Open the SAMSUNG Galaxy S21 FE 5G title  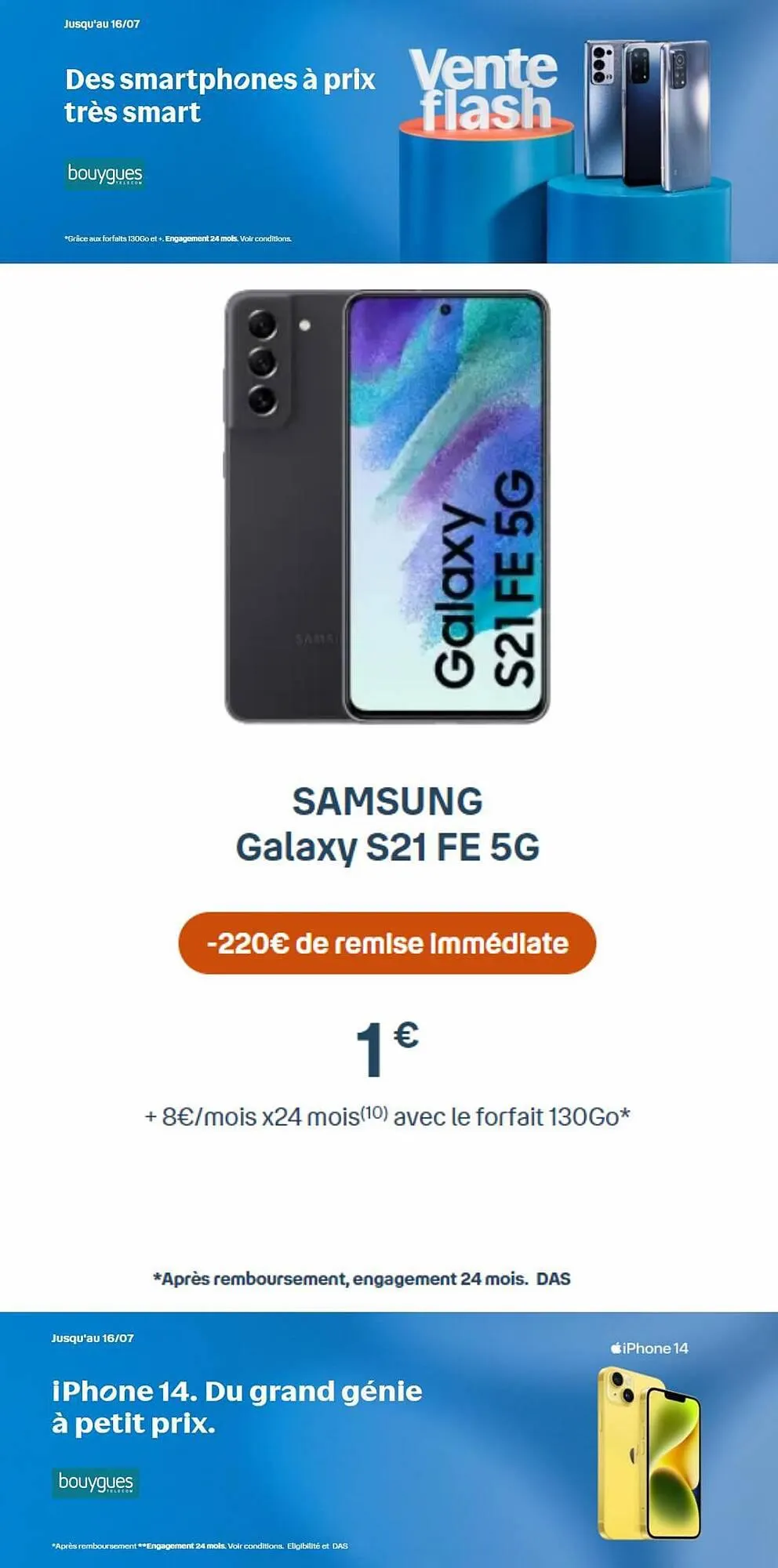click(x=387, y=823)
